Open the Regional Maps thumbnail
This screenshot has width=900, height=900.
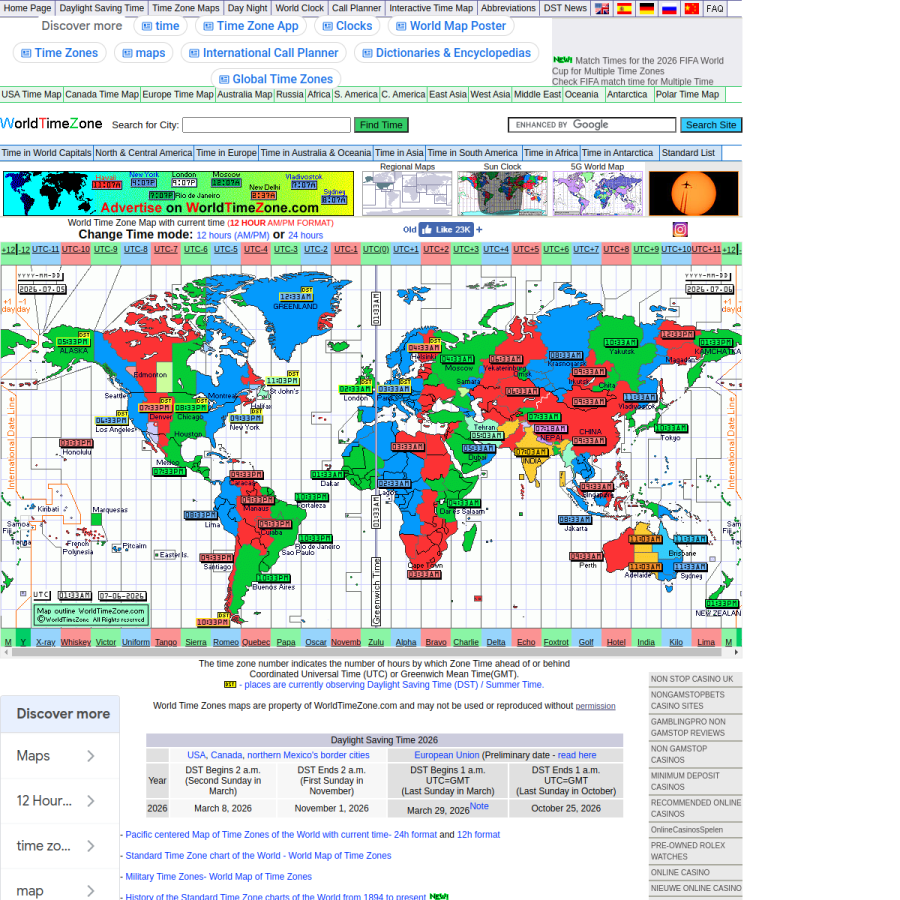pyautogui.click(x=407, y=193)
